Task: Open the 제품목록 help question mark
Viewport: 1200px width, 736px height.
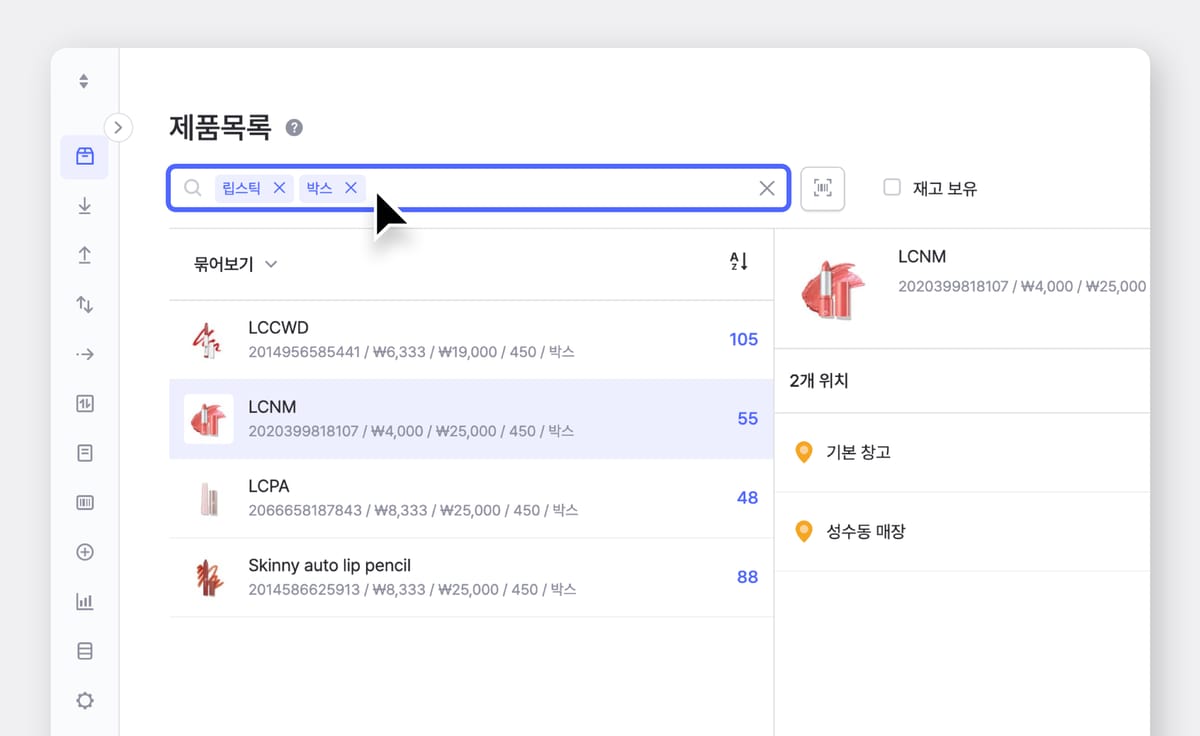Action: 293,127
